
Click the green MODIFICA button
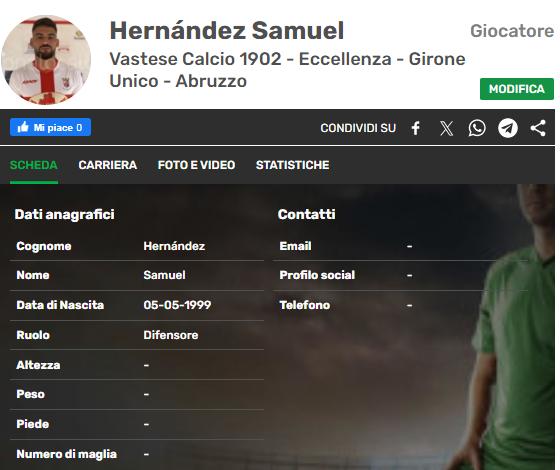coord(516,89)
